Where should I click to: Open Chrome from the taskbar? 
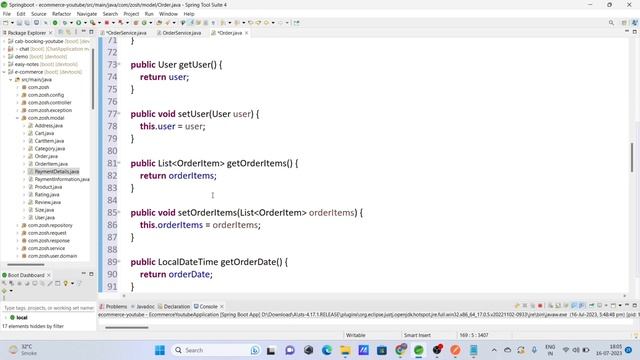(400, 350)
